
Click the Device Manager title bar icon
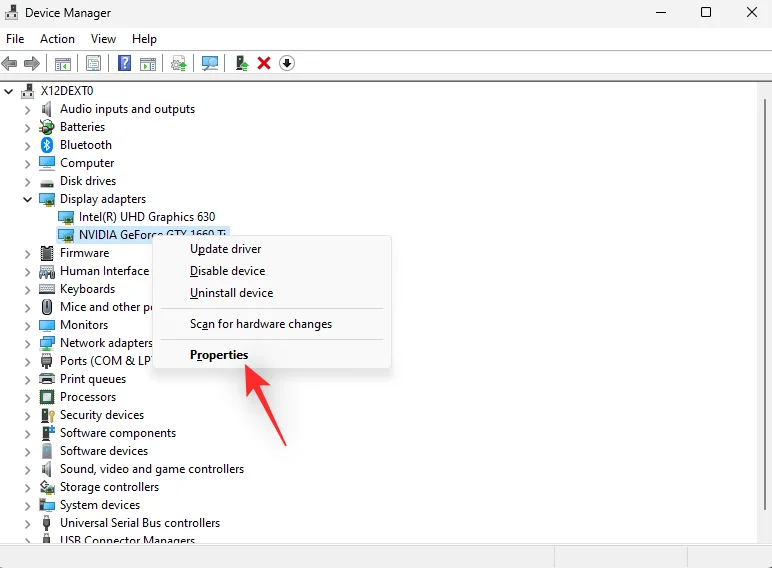click(x=11, y=12)
